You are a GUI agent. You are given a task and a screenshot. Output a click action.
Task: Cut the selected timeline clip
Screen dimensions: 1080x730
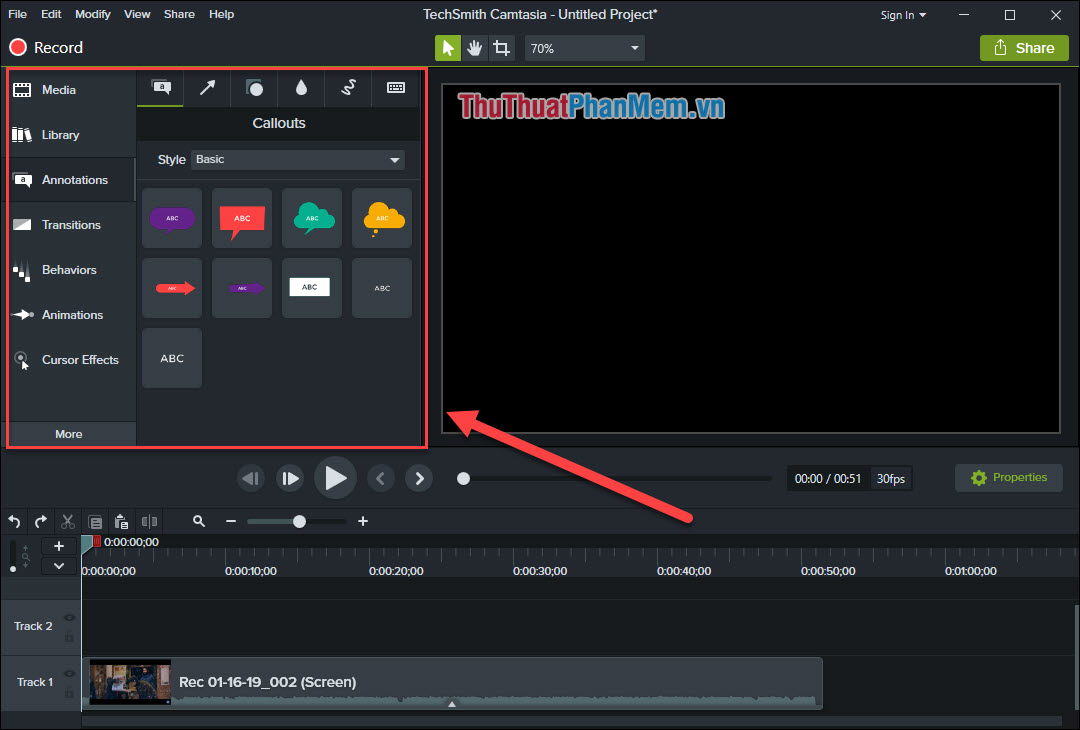tap(68, 521)
